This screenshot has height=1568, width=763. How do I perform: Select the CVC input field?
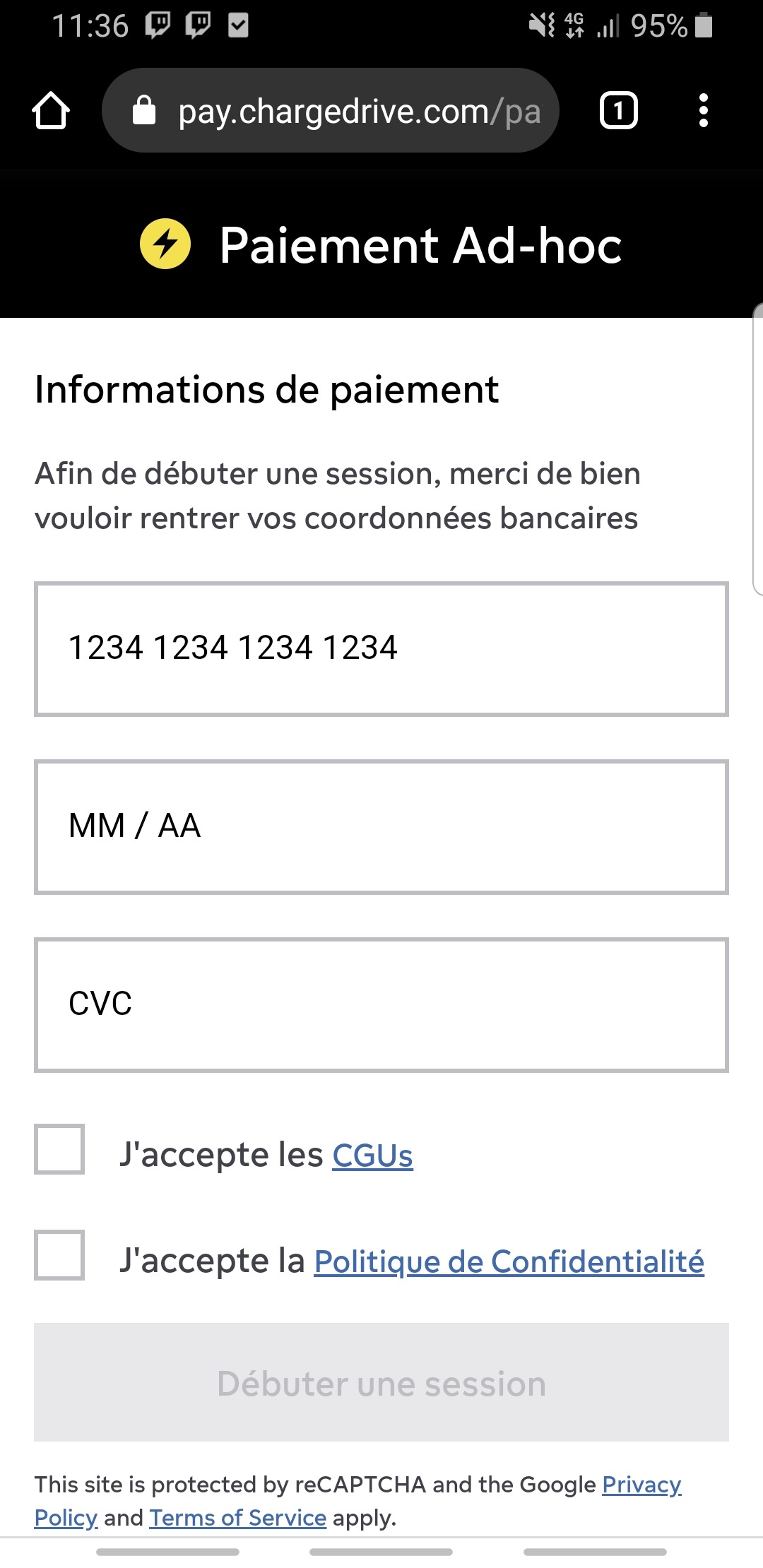click(x=381, y=1005)
